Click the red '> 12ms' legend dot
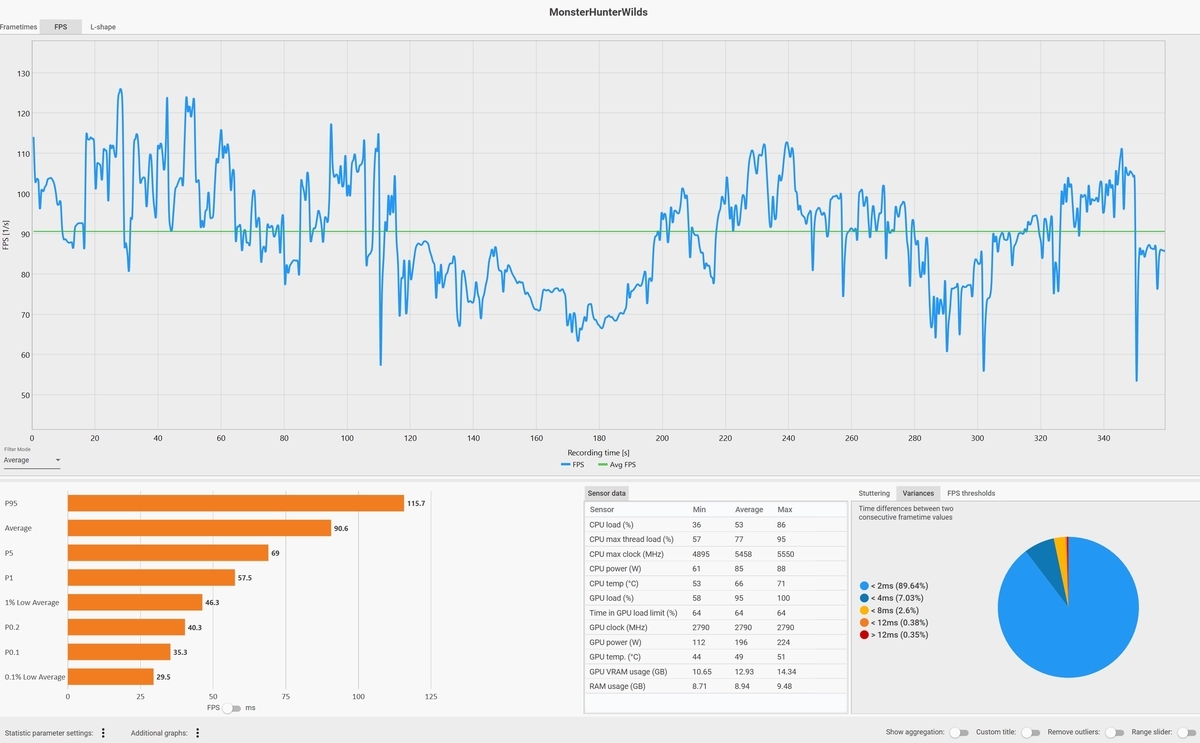The width and height of the screenshot is (1200, 743). [x=864, y=634]
